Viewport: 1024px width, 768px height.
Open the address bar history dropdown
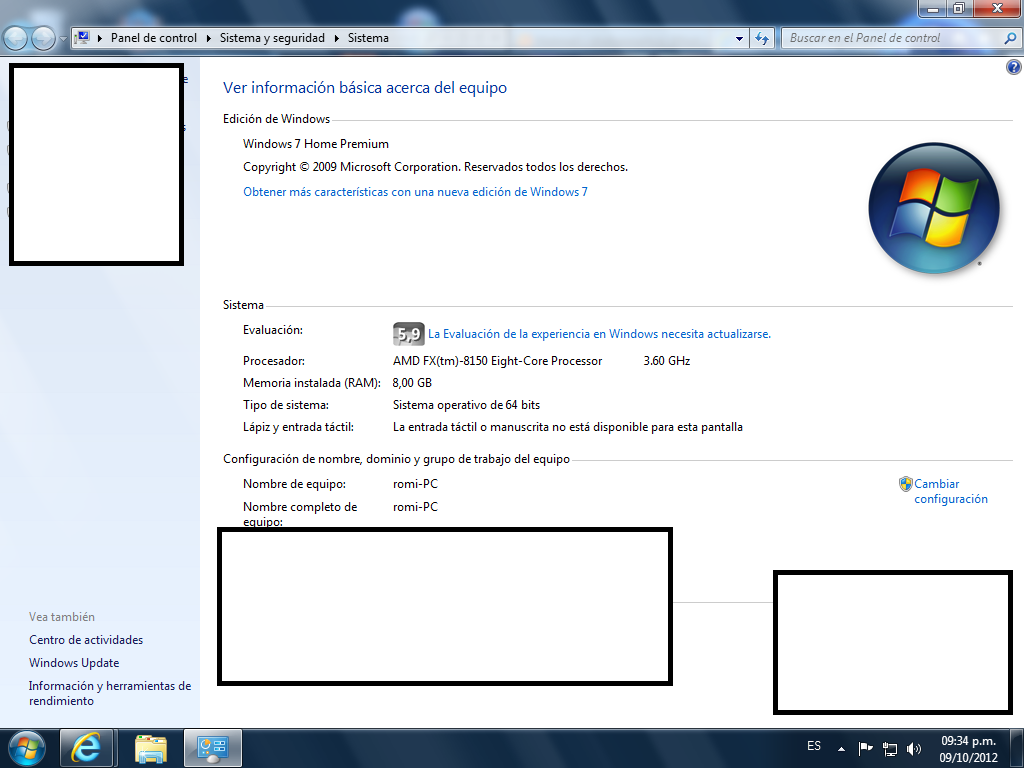tap(739, 39)
